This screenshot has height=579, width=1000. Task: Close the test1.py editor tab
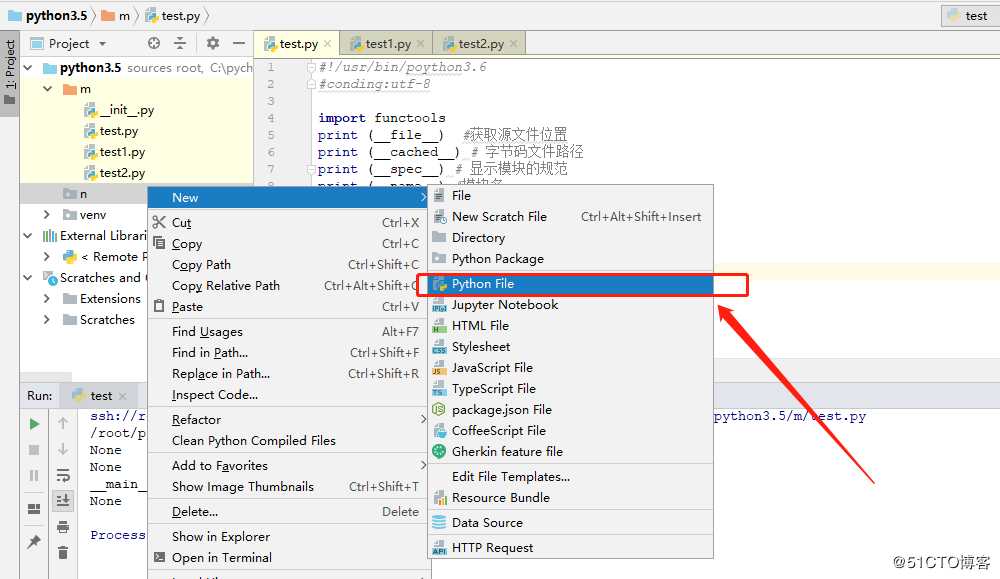point(420,43)
